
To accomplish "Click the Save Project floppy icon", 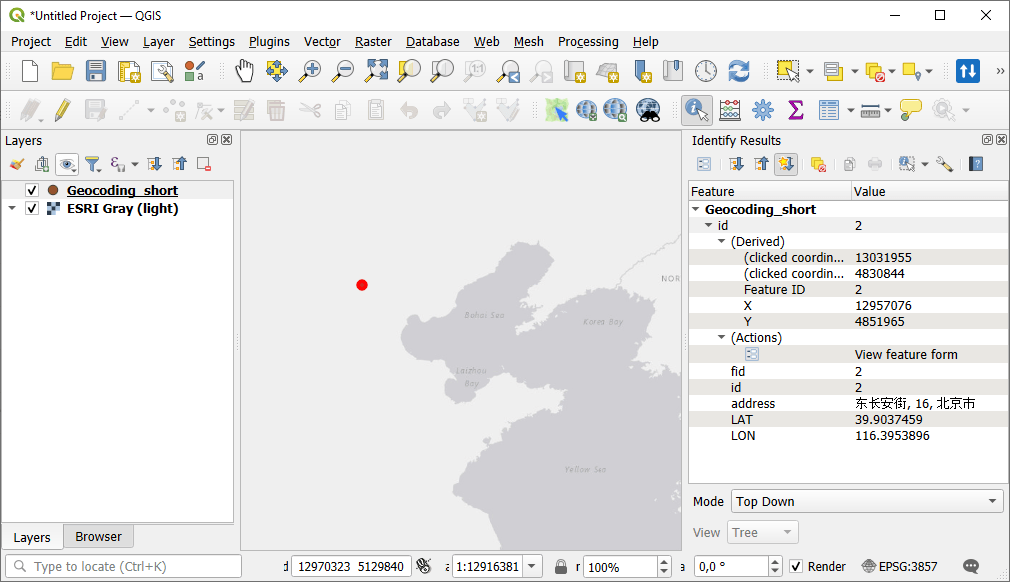I will [95, 71].
